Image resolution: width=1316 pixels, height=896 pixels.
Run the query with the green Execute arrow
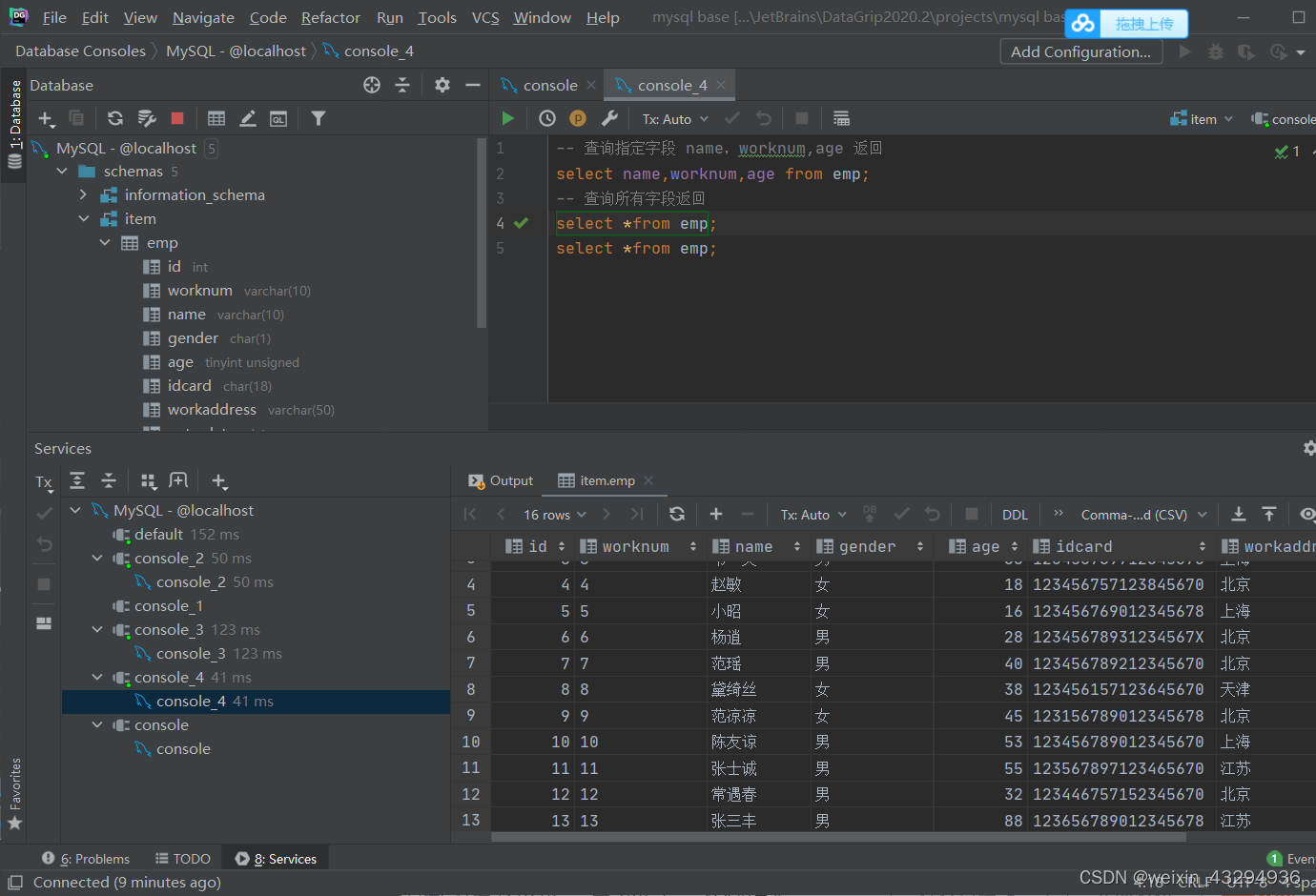pyautogui.click(x=507, y=118)
